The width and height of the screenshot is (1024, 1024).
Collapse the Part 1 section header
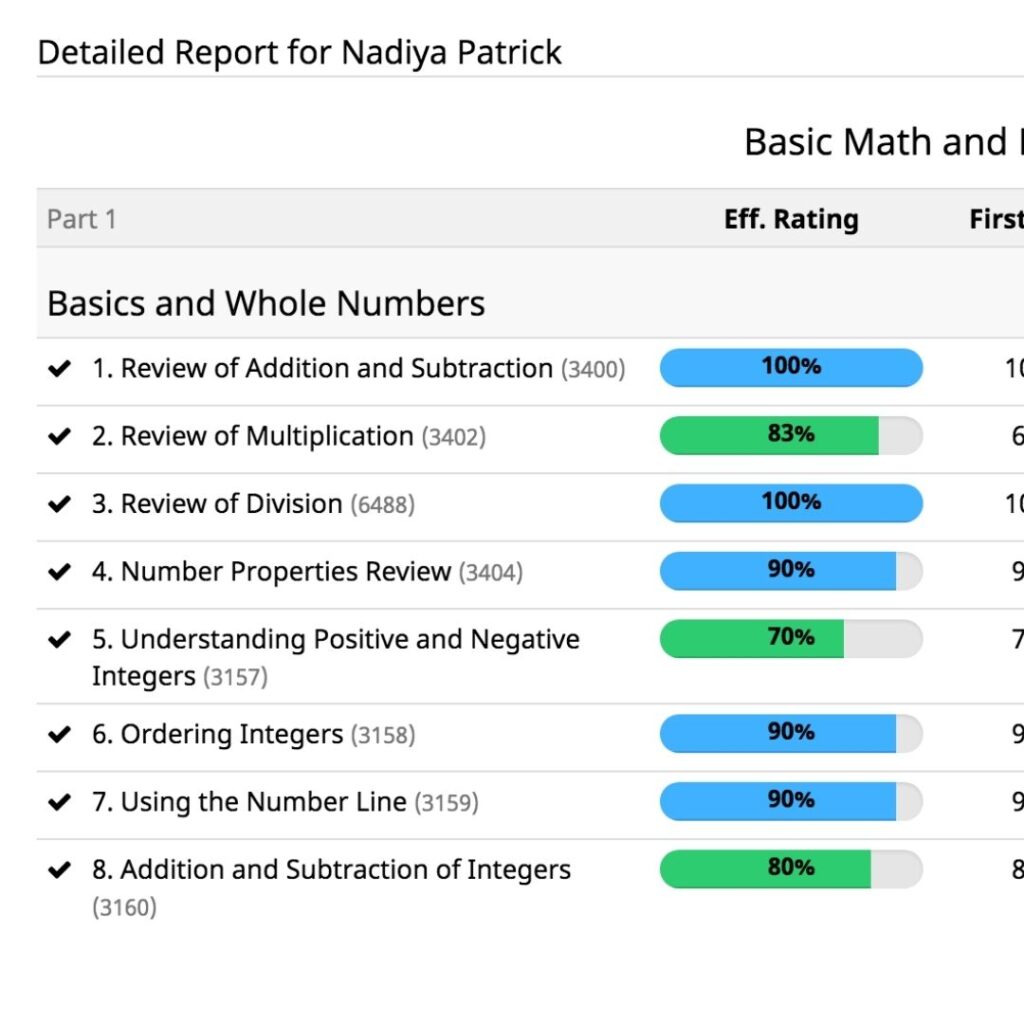click(80, 219)
